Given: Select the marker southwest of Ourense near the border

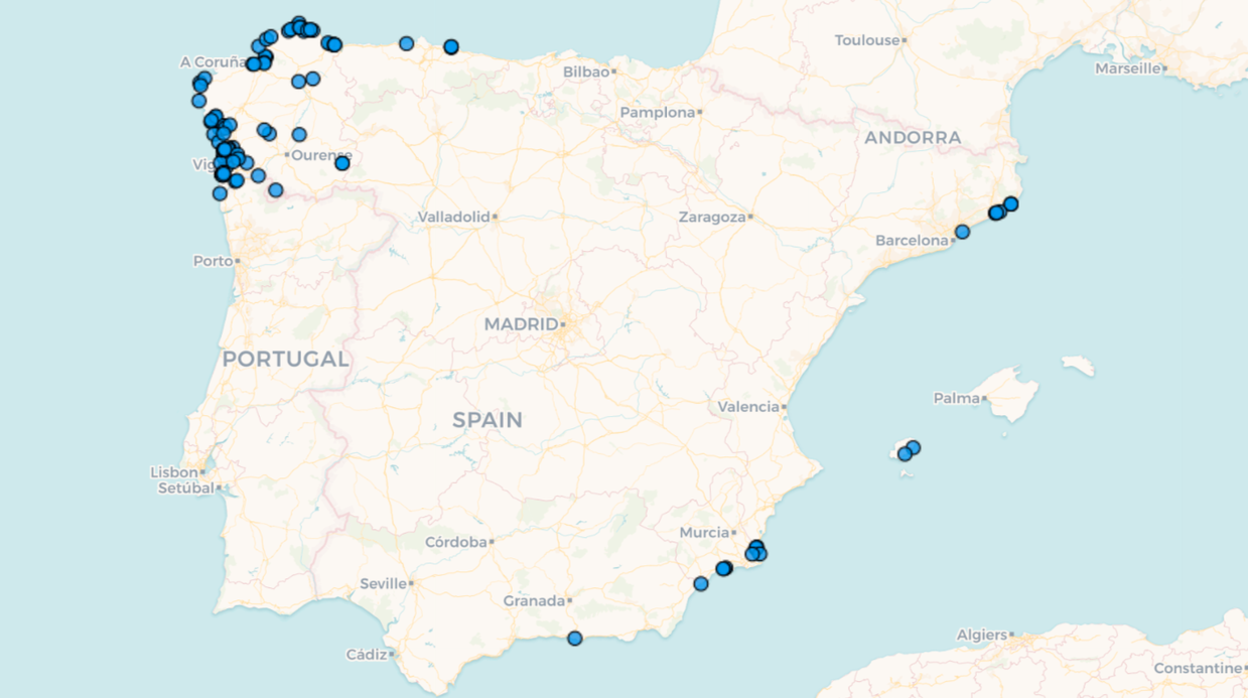Looking at the screenshot, I should [276, 190].
